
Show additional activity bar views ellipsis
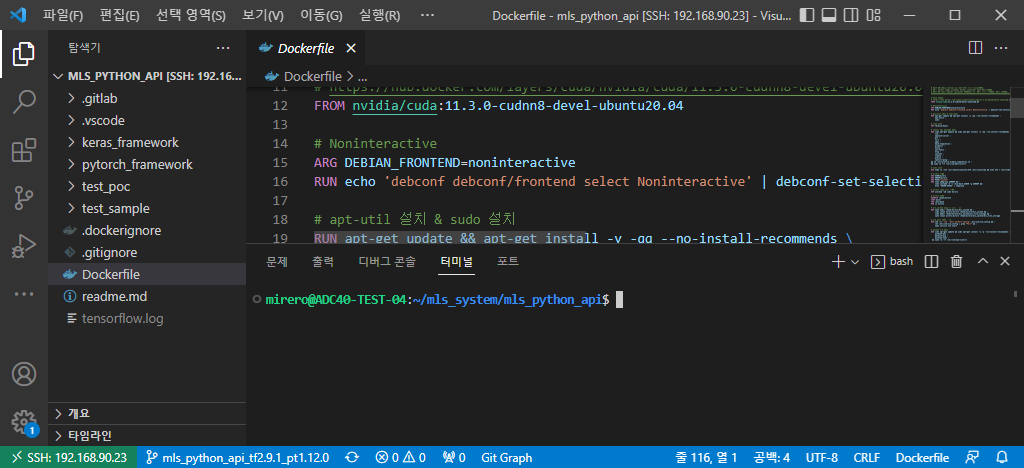(x=24, y=294)
